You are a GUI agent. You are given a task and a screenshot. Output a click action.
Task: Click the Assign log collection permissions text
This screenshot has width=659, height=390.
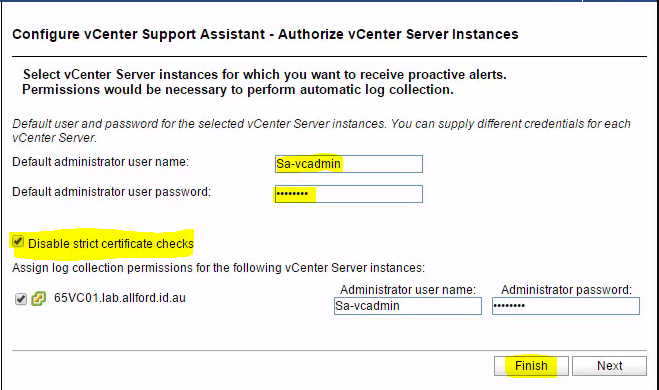(x=219, y=268)
